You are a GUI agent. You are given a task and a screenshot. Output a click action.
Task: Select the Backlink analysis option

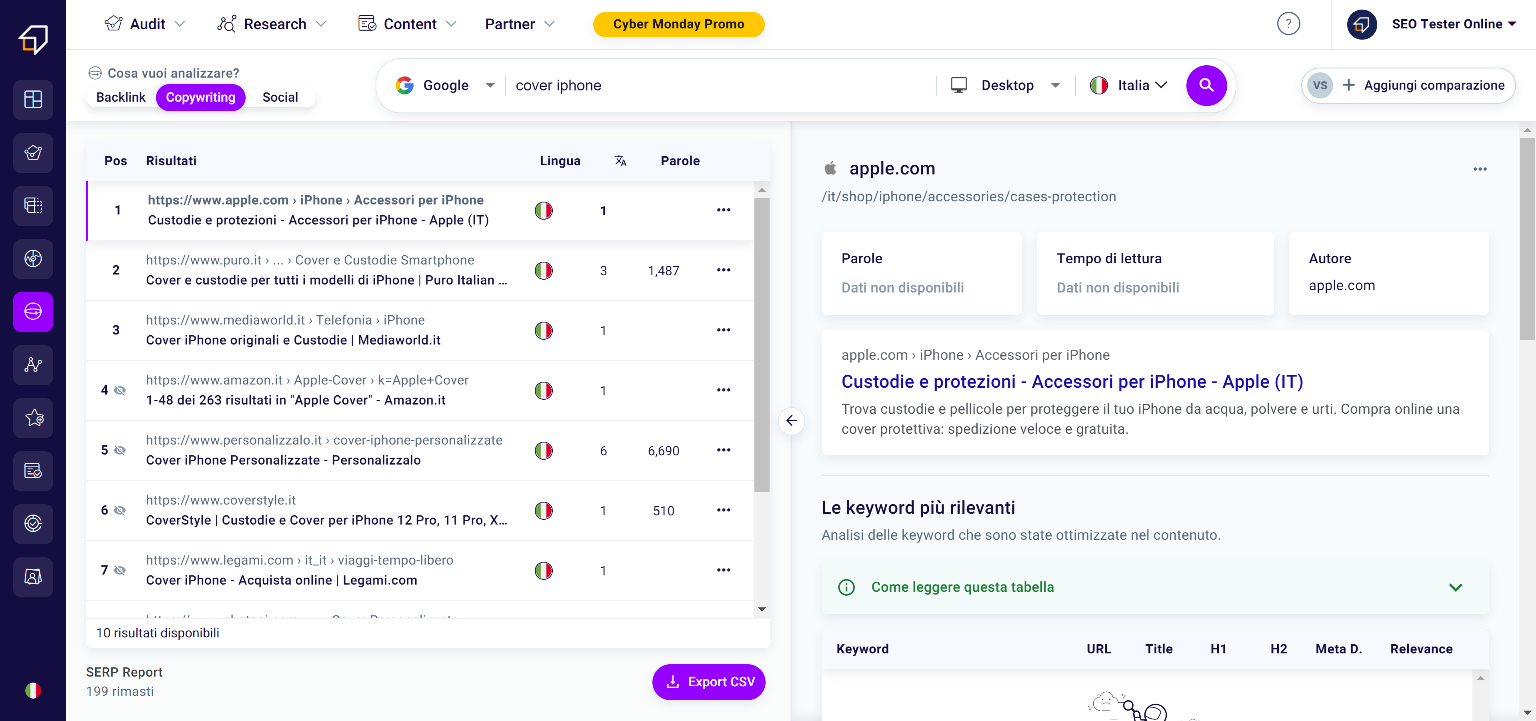point(121,97)
